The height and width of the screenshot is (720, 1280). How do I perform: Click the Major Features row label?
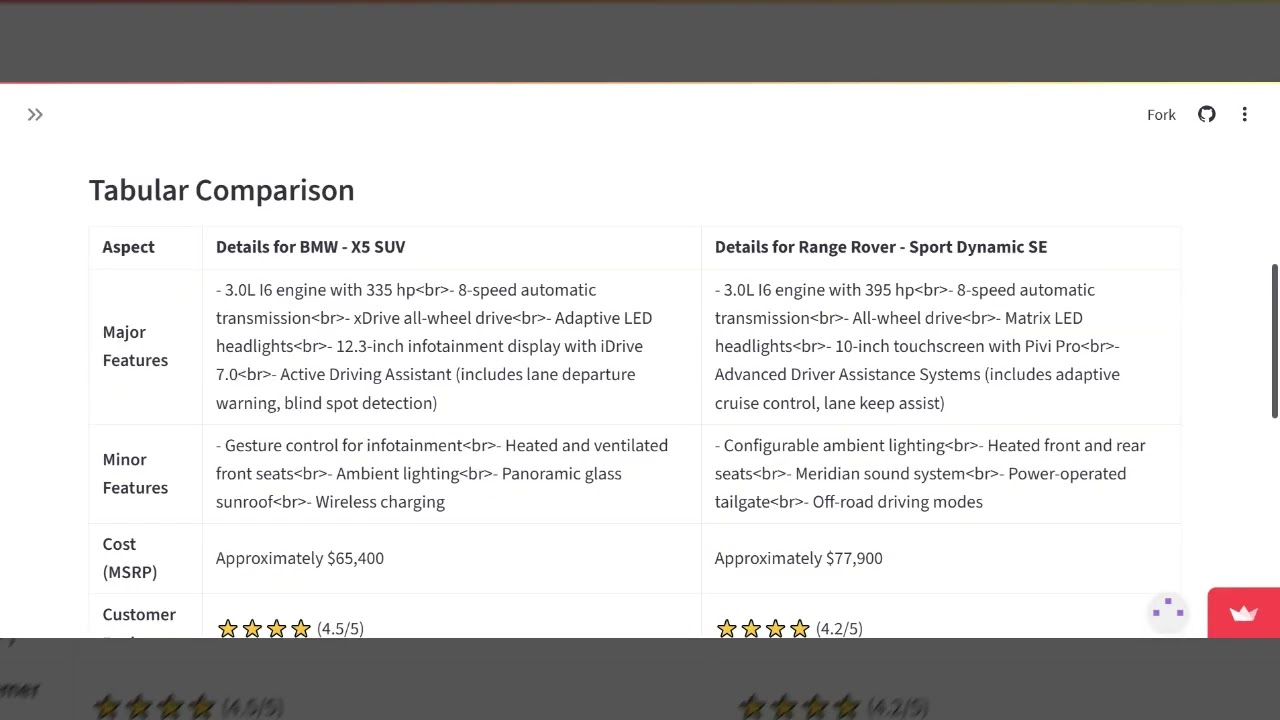(x=135, y=346)
